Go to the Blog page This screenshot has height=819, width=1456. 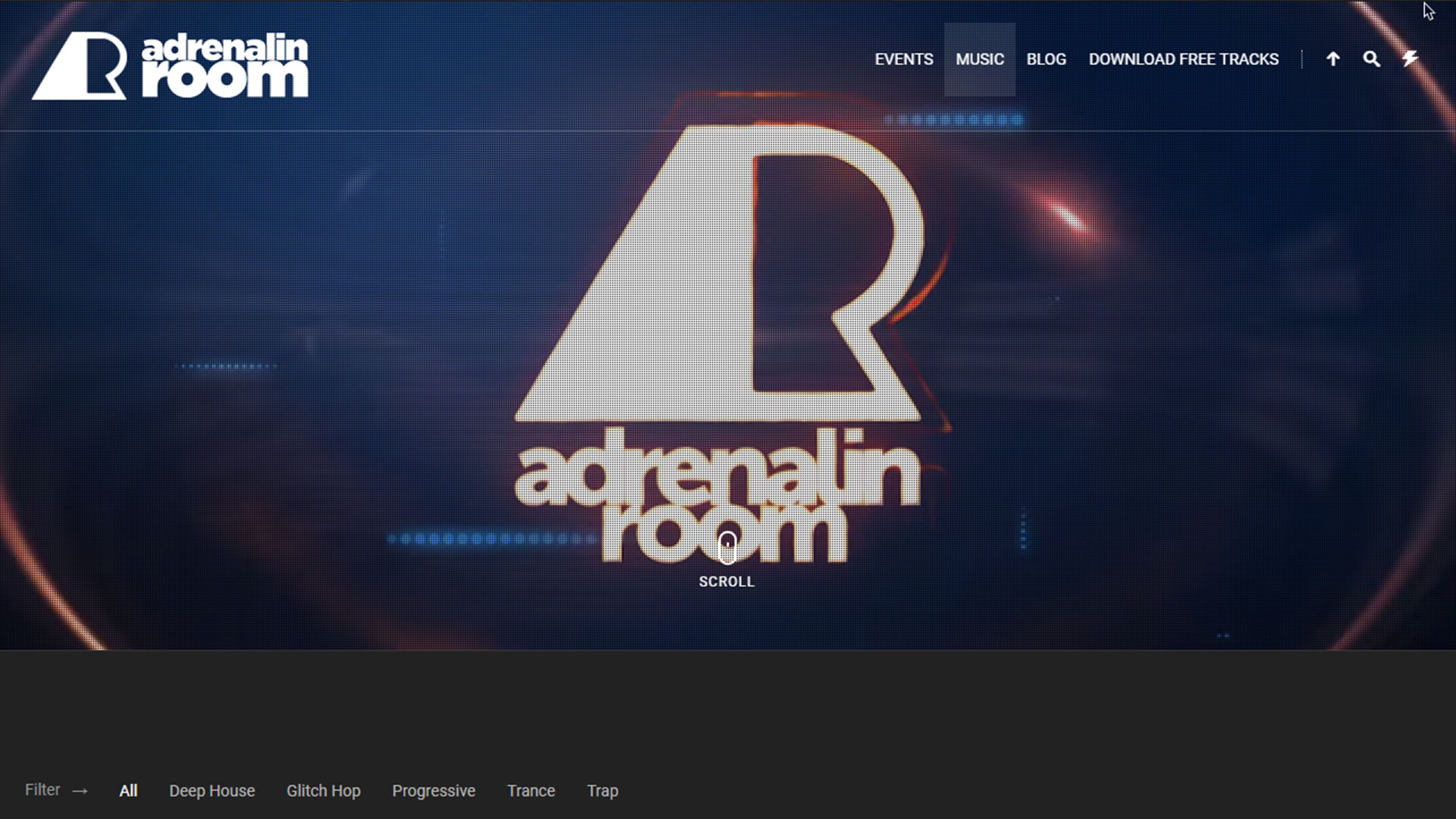(1046, 59)
